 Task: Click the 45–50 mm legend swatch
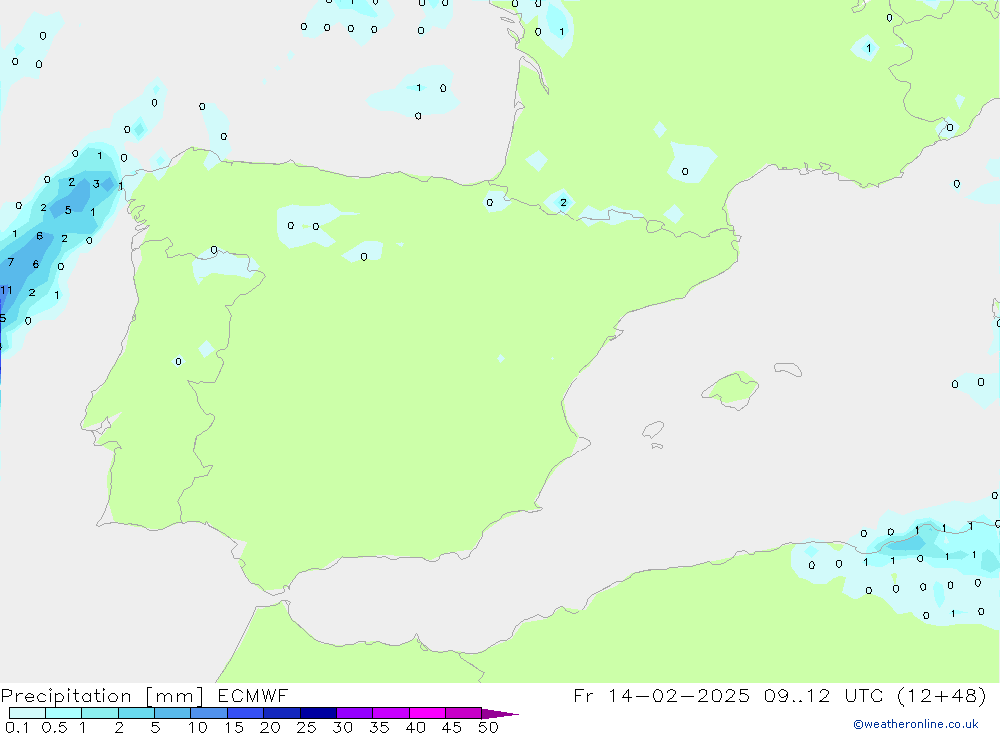(464, 713)
